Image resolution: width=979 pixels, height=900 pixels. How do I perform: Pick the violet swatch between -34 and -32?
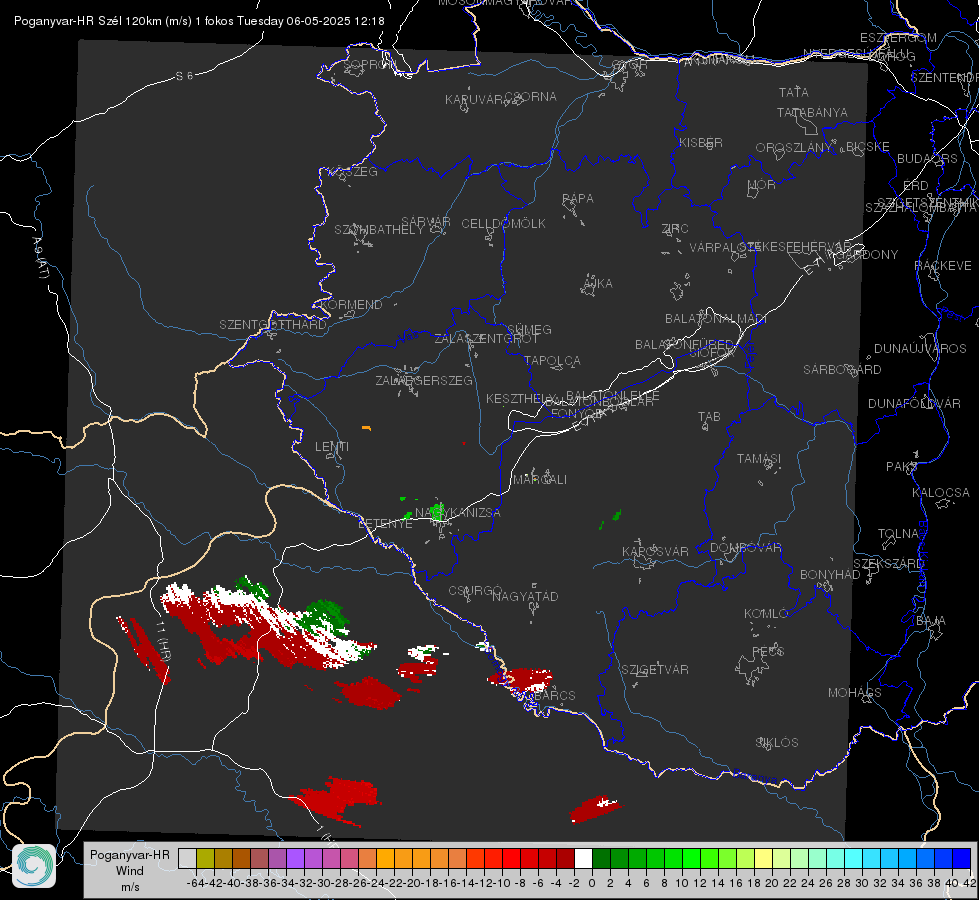coord(295,858)
